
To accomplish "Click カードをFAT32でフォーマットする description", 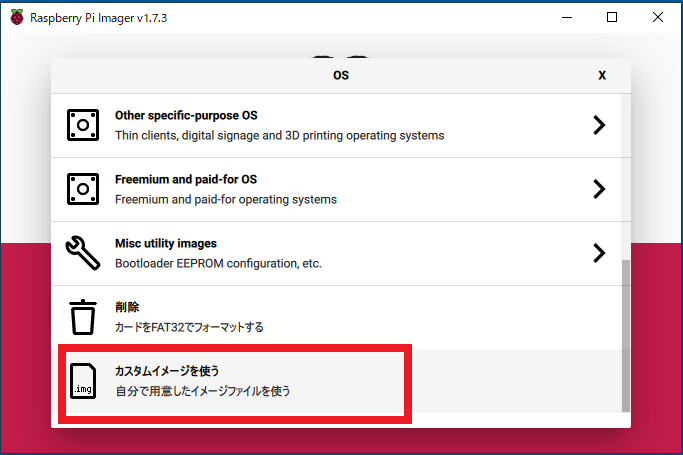I will tap(189, 327).
